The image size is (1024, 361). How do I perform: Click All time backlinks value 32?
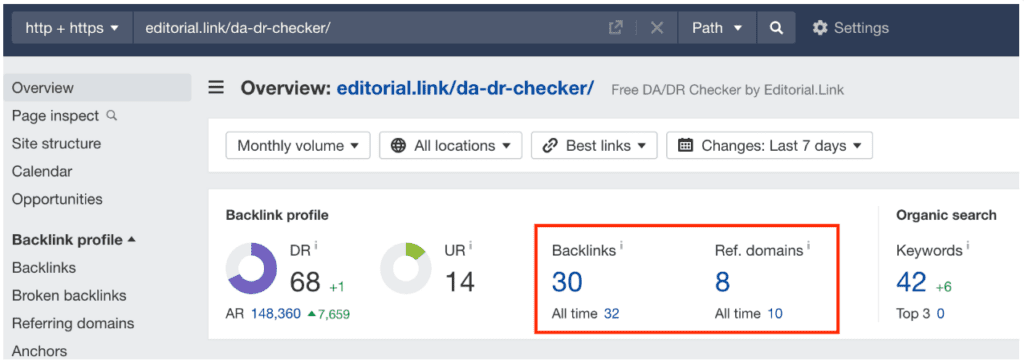click(611, 314)
